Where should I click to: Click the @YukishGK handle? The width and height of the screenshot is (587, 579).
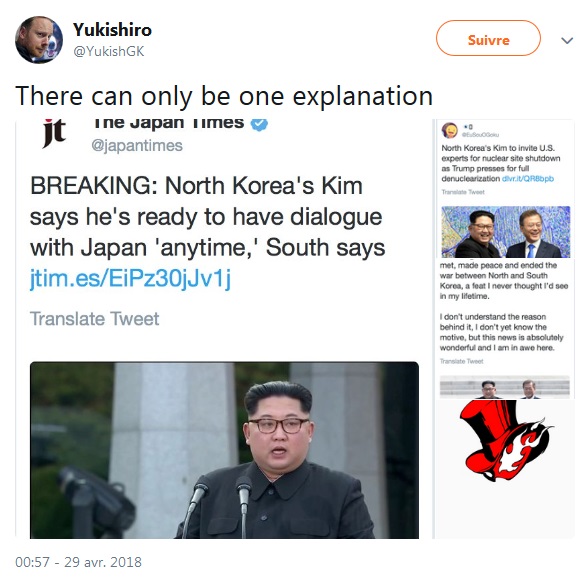pos(109,51)
